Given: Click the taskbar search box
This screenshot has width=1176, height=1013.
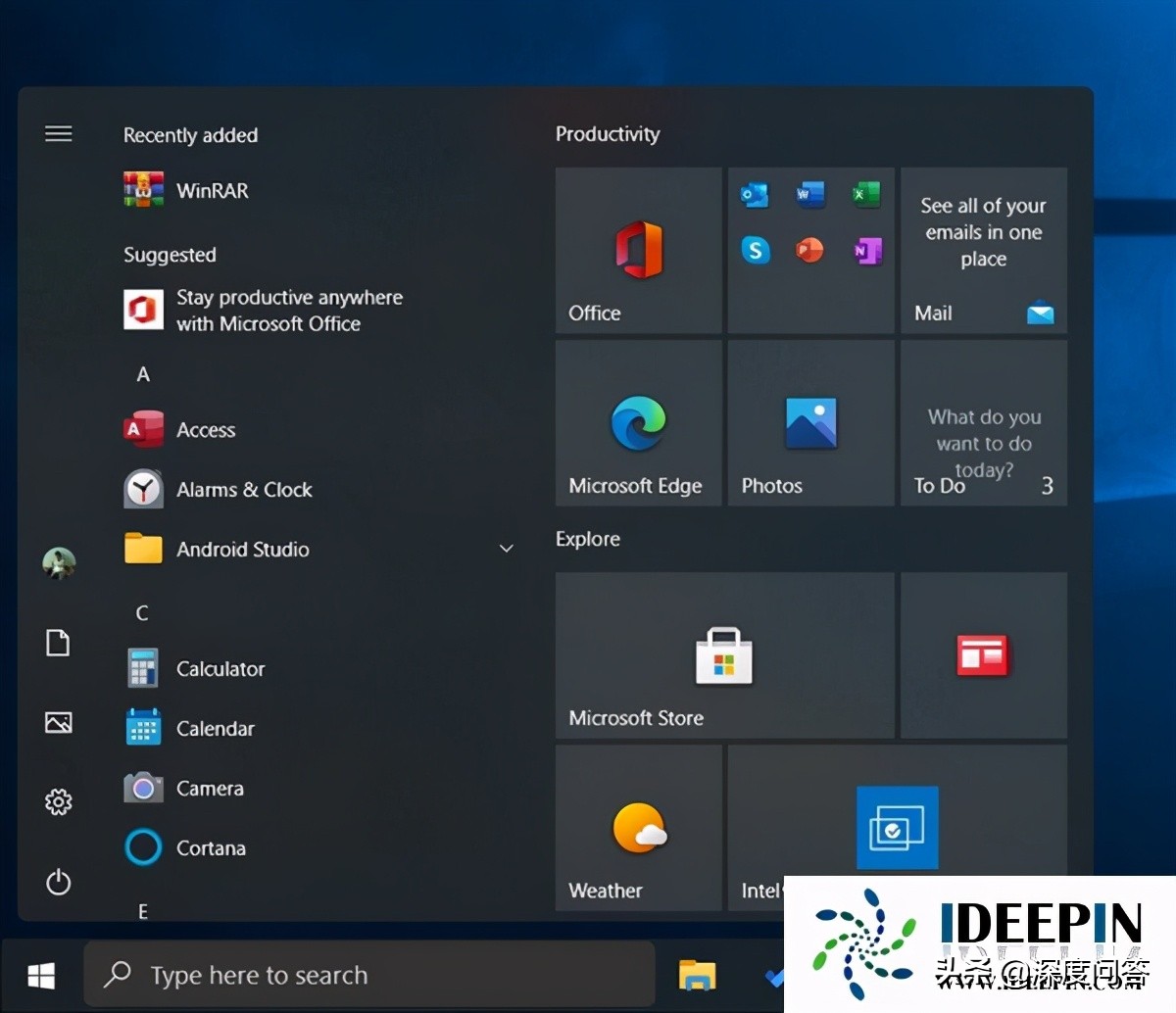Looking at the screenshot, I should 368,975.
